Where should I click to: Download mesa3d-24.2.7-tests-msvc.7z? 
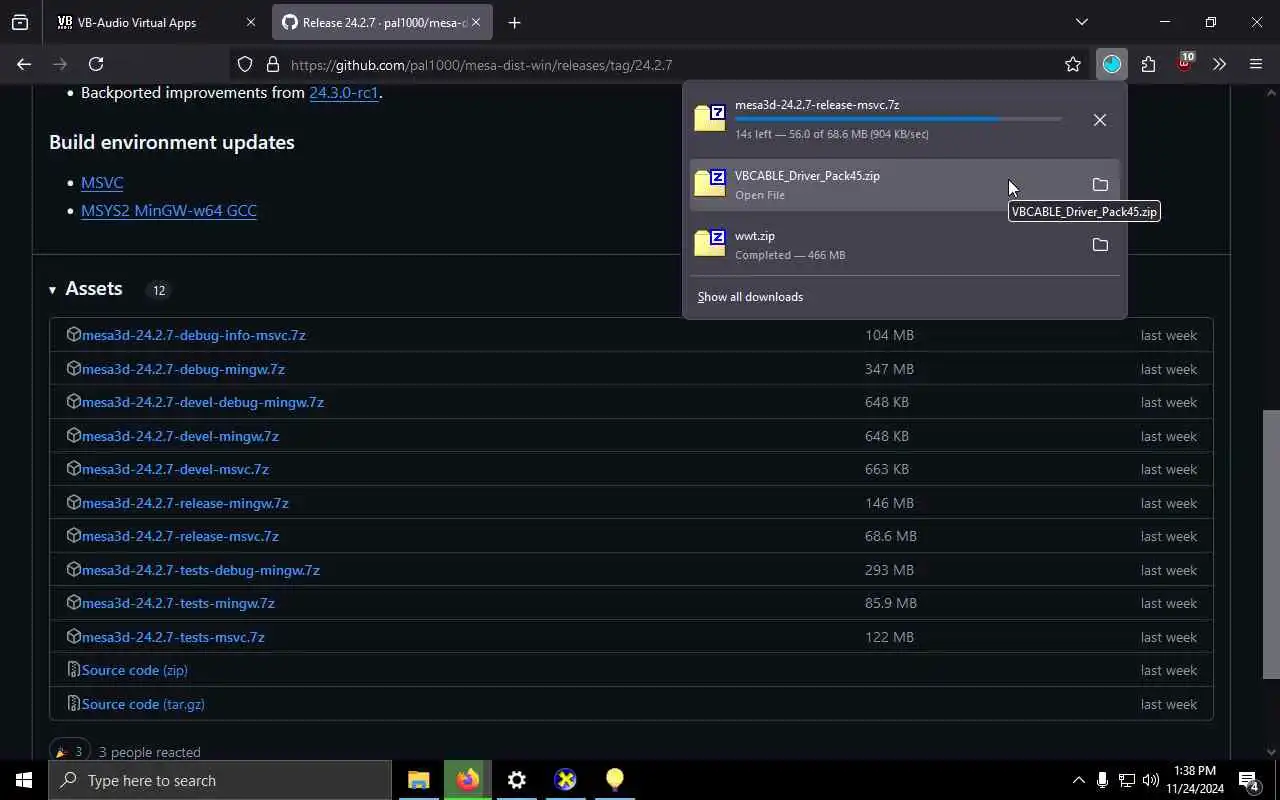point(173,637)
